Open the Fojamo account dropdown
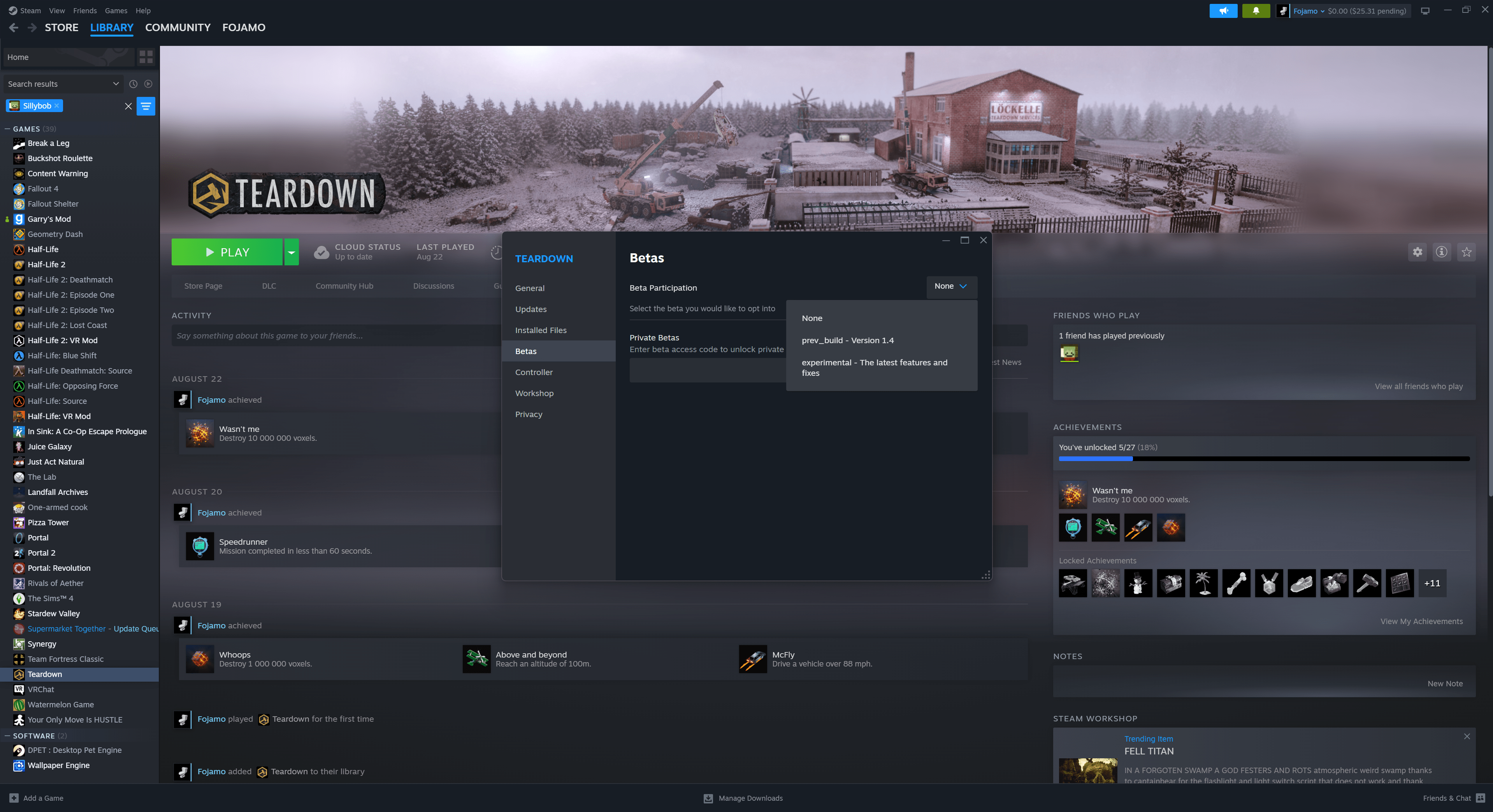This screenshot has height=812, width=1493. coord(1309,11)
